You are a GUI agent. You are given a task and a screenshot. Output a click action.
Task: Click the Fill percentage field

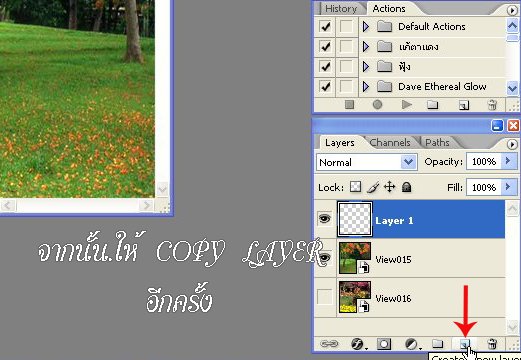click(x=484, y=187)
